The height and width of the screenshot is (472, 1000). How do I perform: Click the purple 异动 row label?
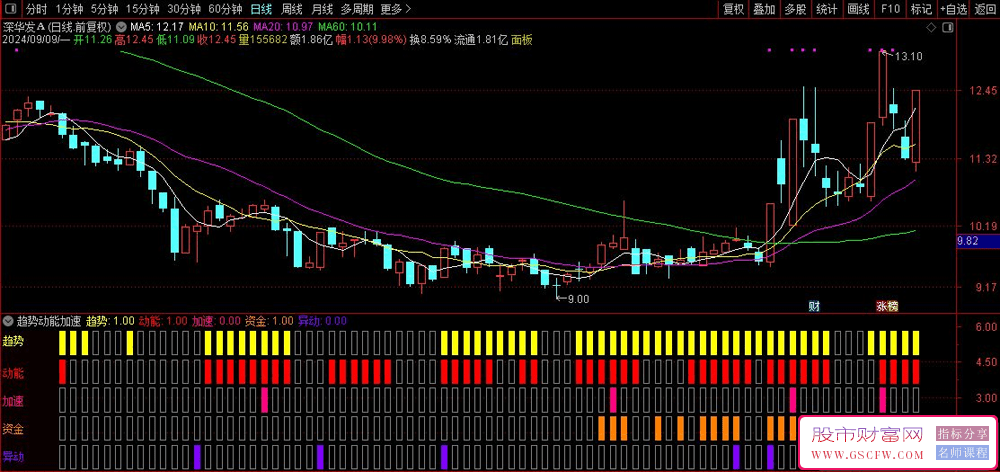[x=13, y=457]
